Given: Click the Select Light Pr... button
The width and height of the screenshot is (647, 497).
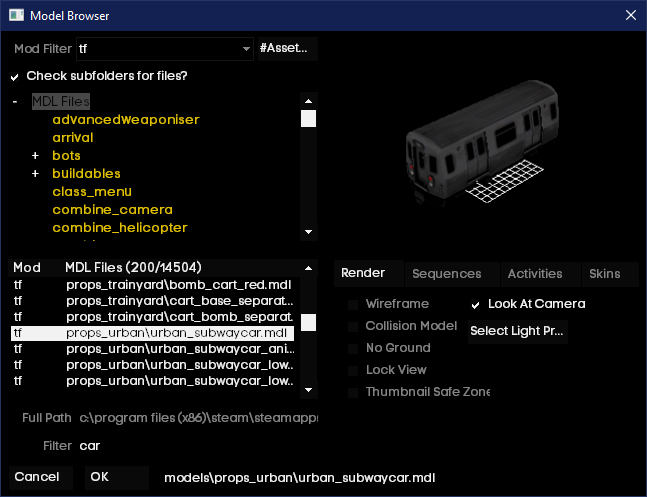Looking at the screenshot, I should (518, 331).
